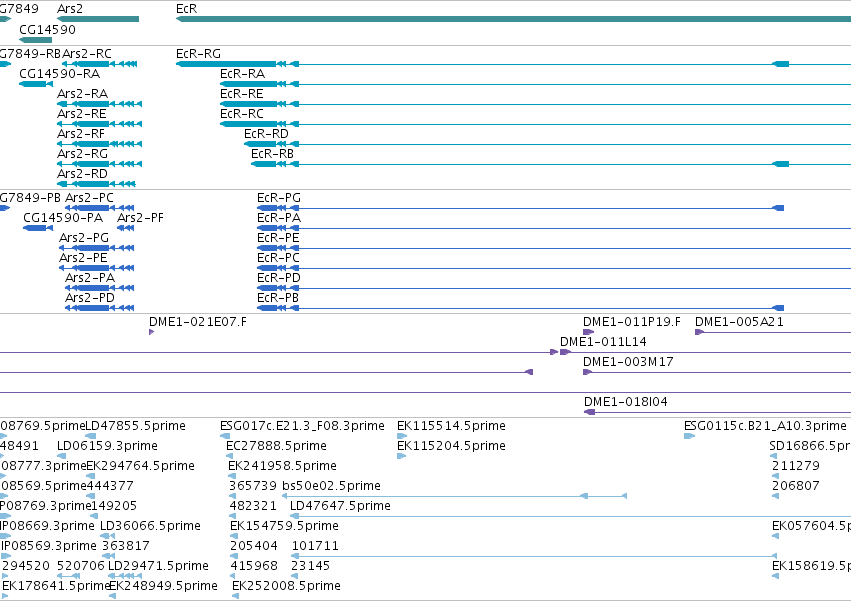Select transcript Ars2-RE label
This screenshot has height=601, width=851.
click(x=82, y=114)
